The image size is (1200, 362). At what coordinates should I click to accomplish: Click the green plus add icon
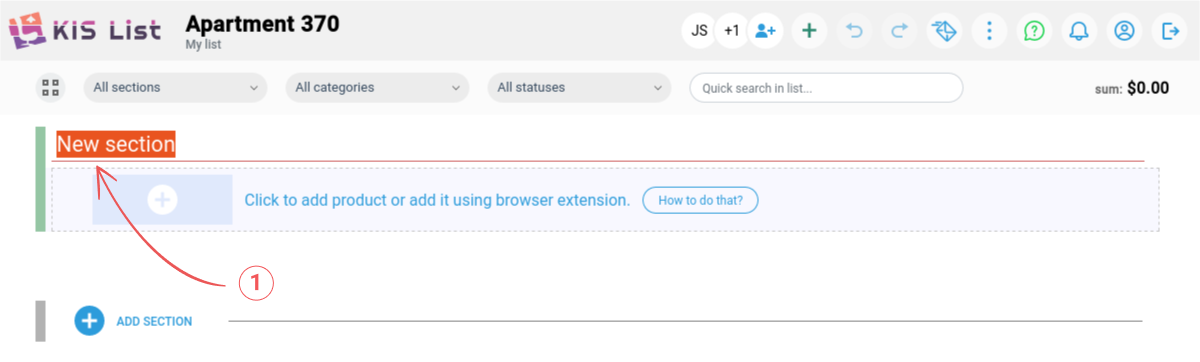click(809, 31)
